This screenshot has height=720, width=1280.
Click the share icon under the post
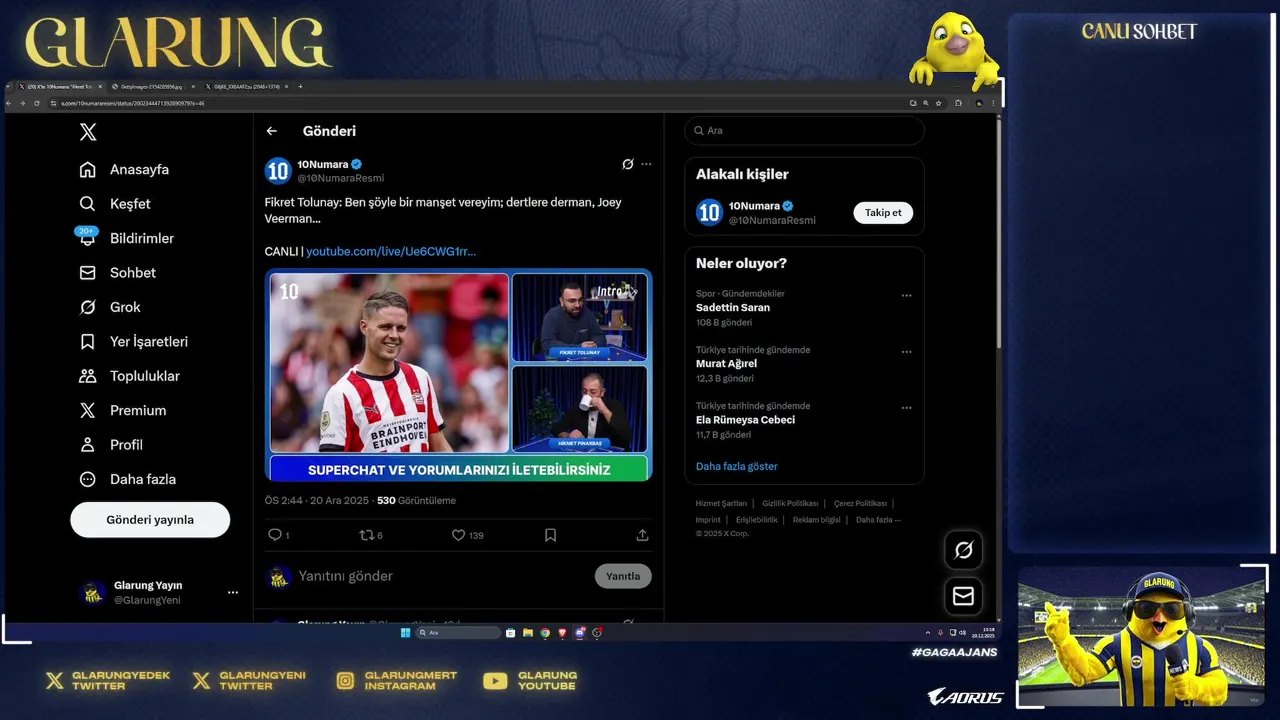(x=642, y=535)
